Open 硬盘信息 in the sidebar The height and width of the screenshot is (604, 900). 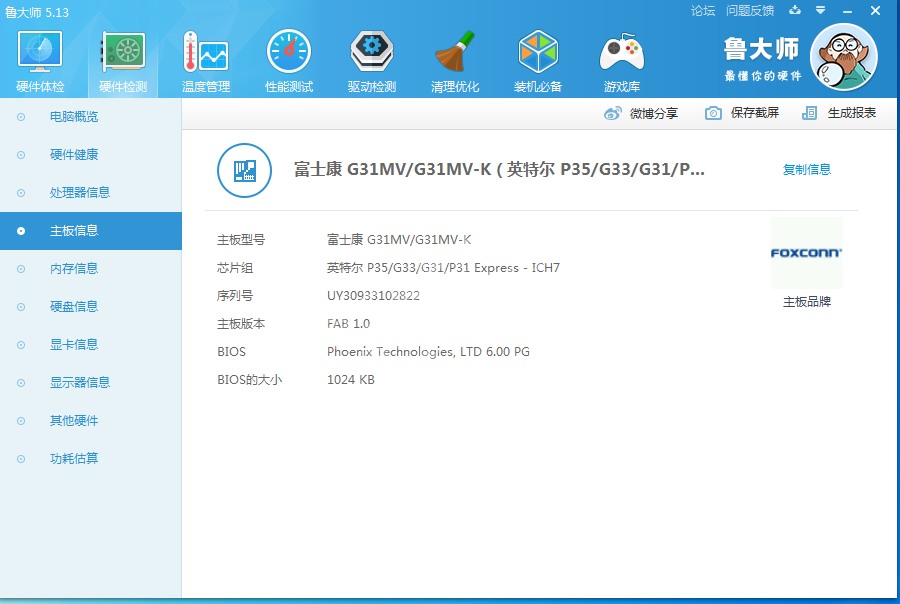91,307
